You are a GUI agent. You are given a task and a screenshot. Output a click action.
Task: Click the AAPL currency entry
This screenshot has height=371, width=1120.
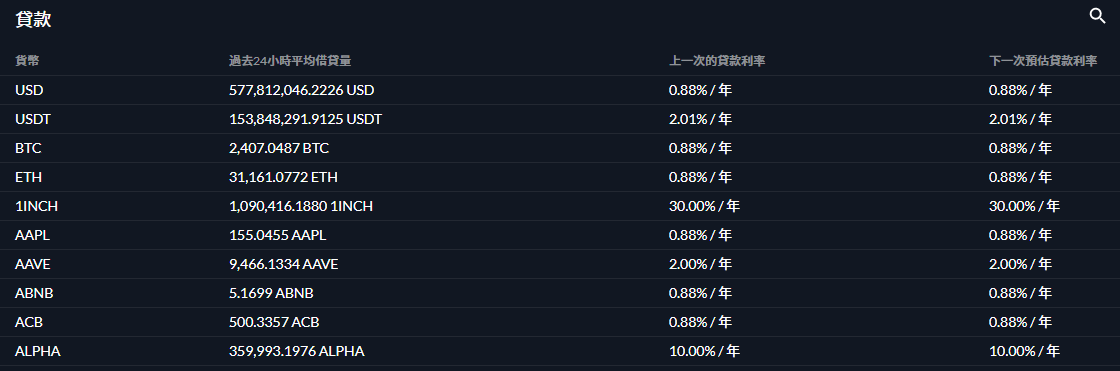coord(32,235)
